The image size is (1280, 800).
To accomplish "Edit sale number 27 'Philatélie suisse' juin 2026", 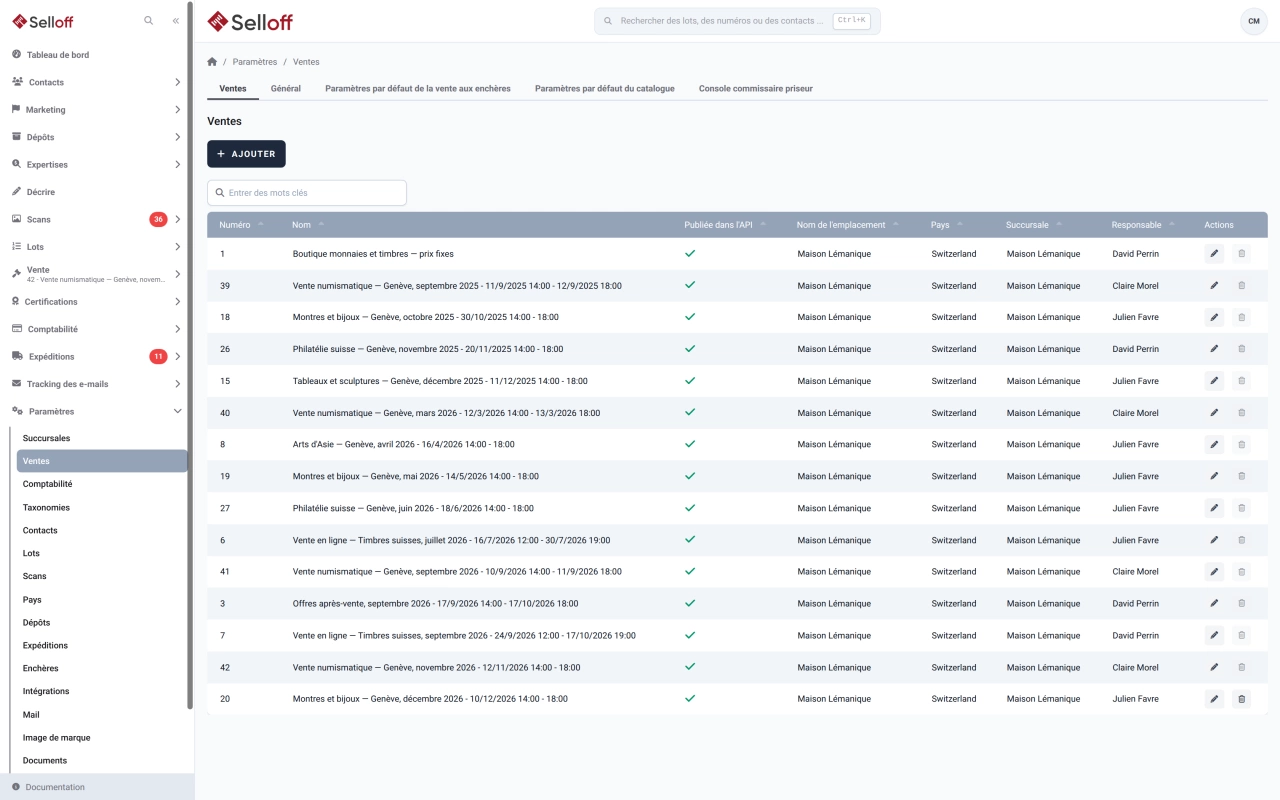I will tap(1214, 508).
